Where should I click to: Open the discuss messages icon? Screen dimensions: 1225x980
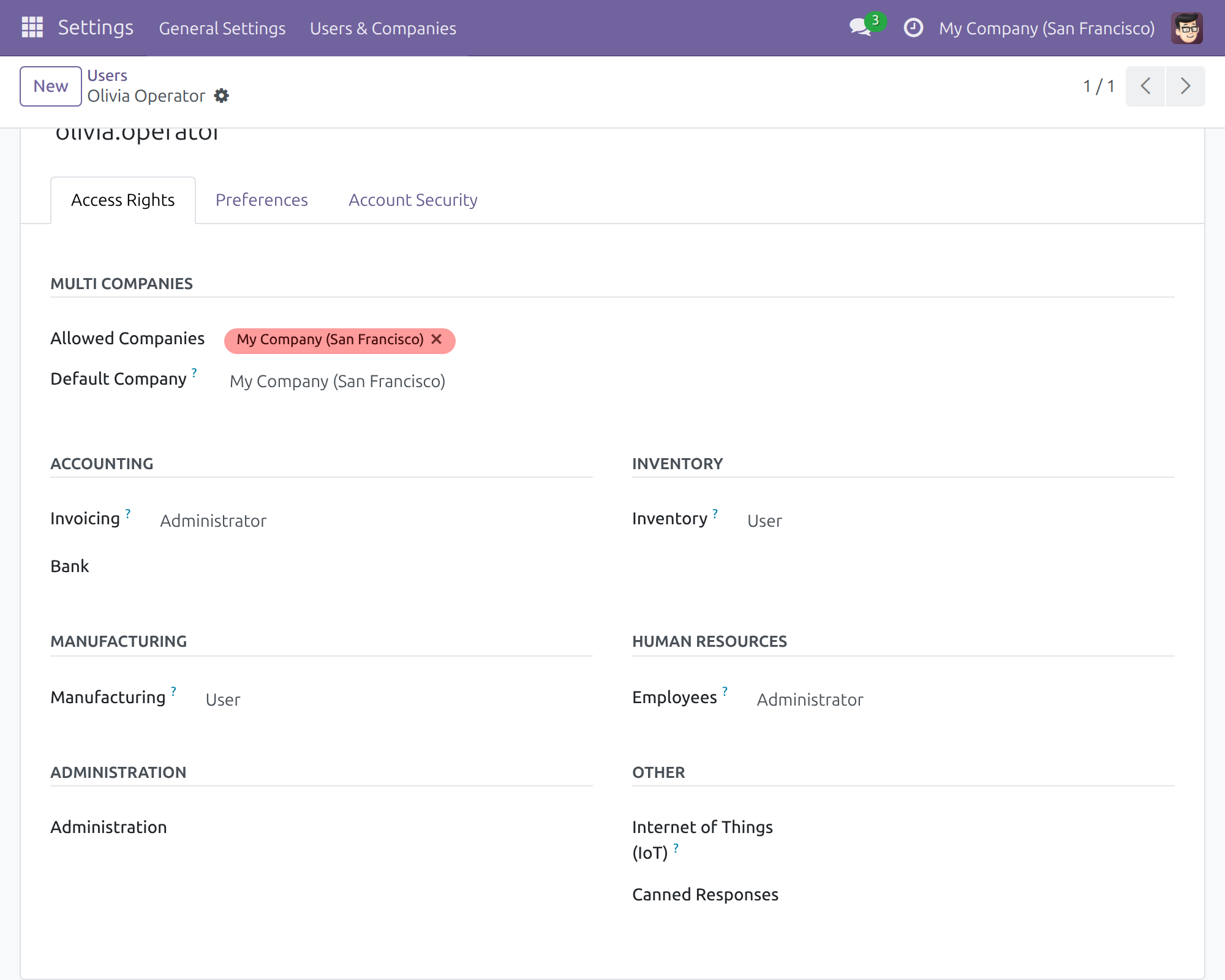[861, 28]
